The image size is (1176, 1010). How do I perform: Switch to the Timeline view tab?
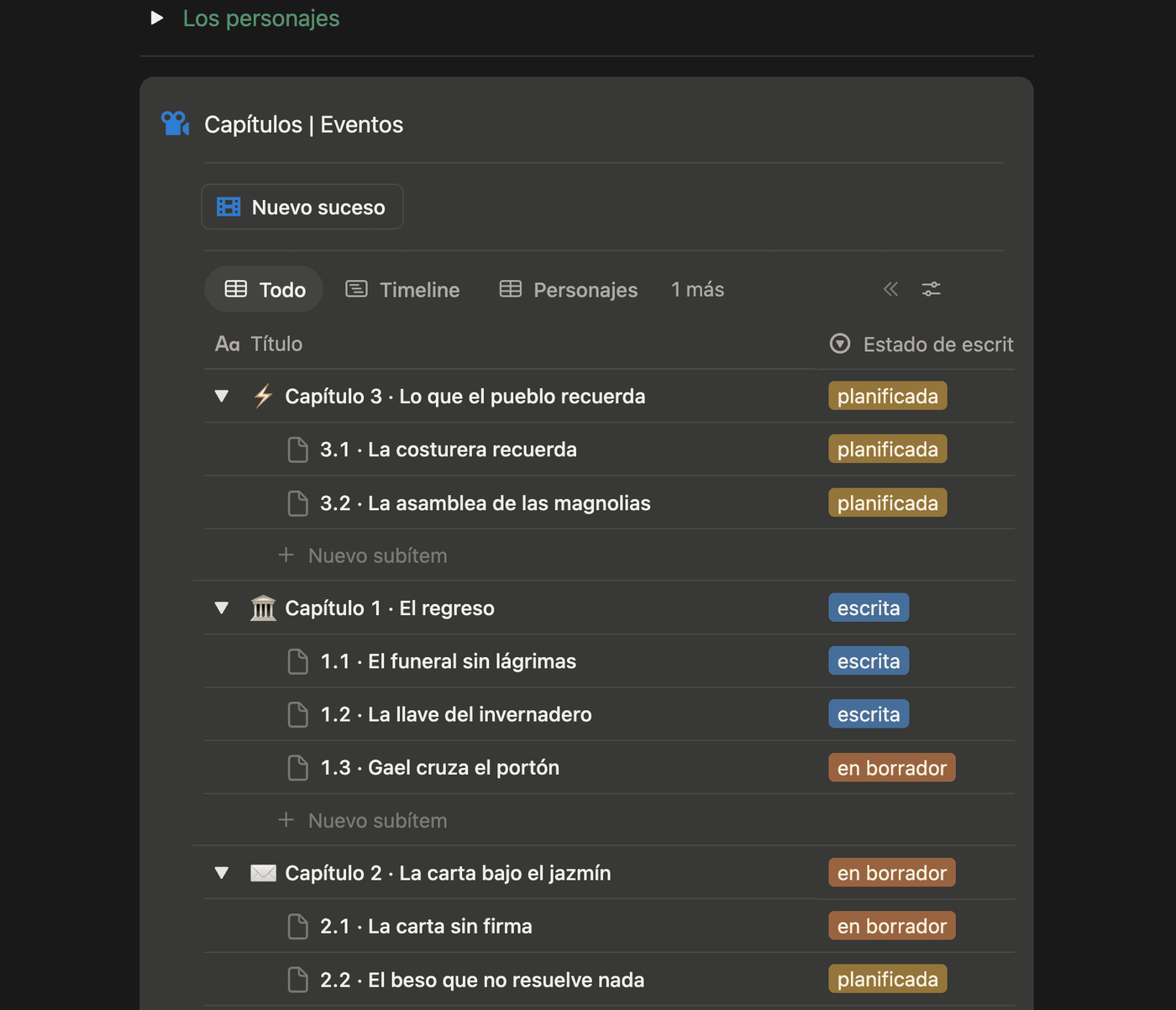[x=403, y=289]
